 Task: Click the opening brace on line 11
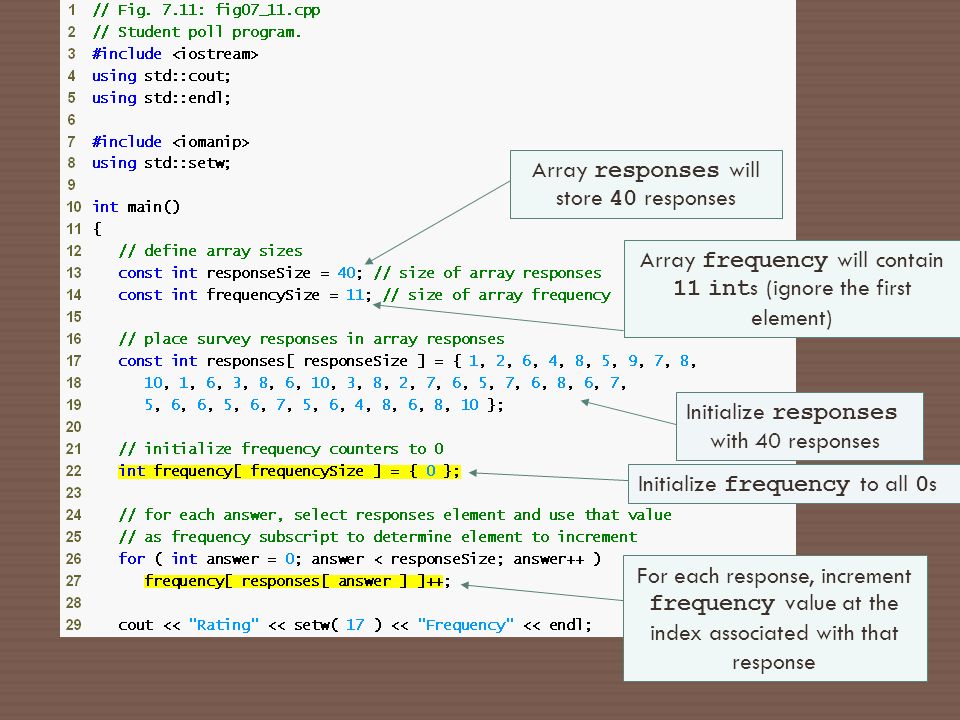pyautogui.click(x=97, y=229)
